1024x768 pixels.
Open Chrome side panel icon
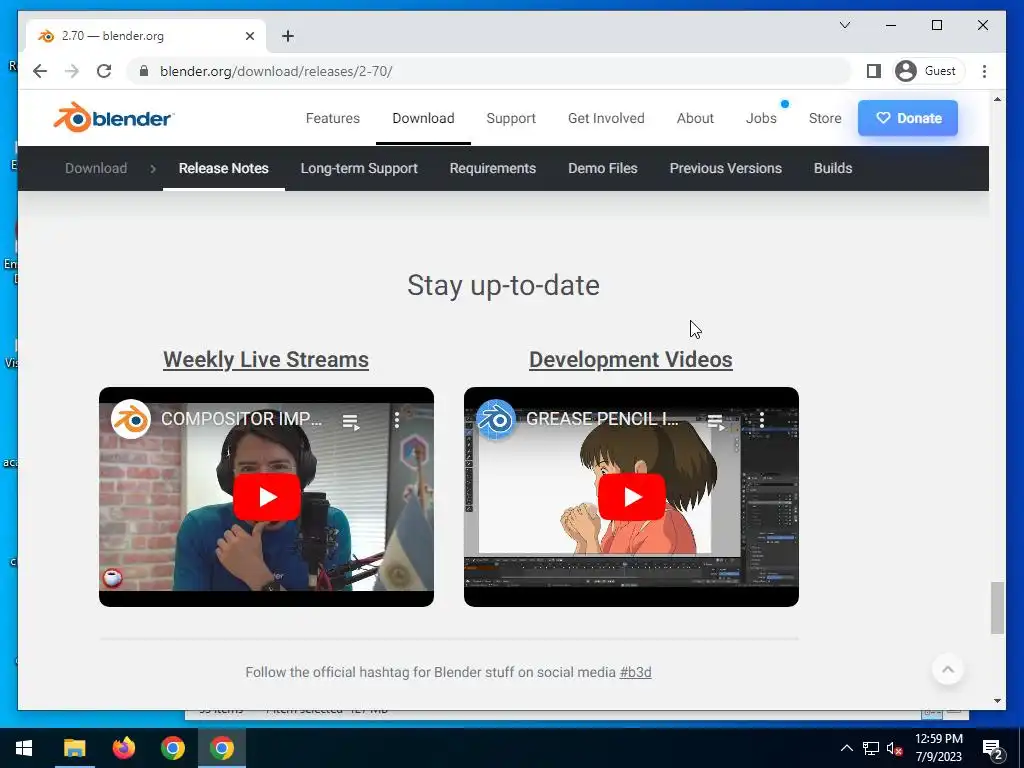(x=874, y=71)
